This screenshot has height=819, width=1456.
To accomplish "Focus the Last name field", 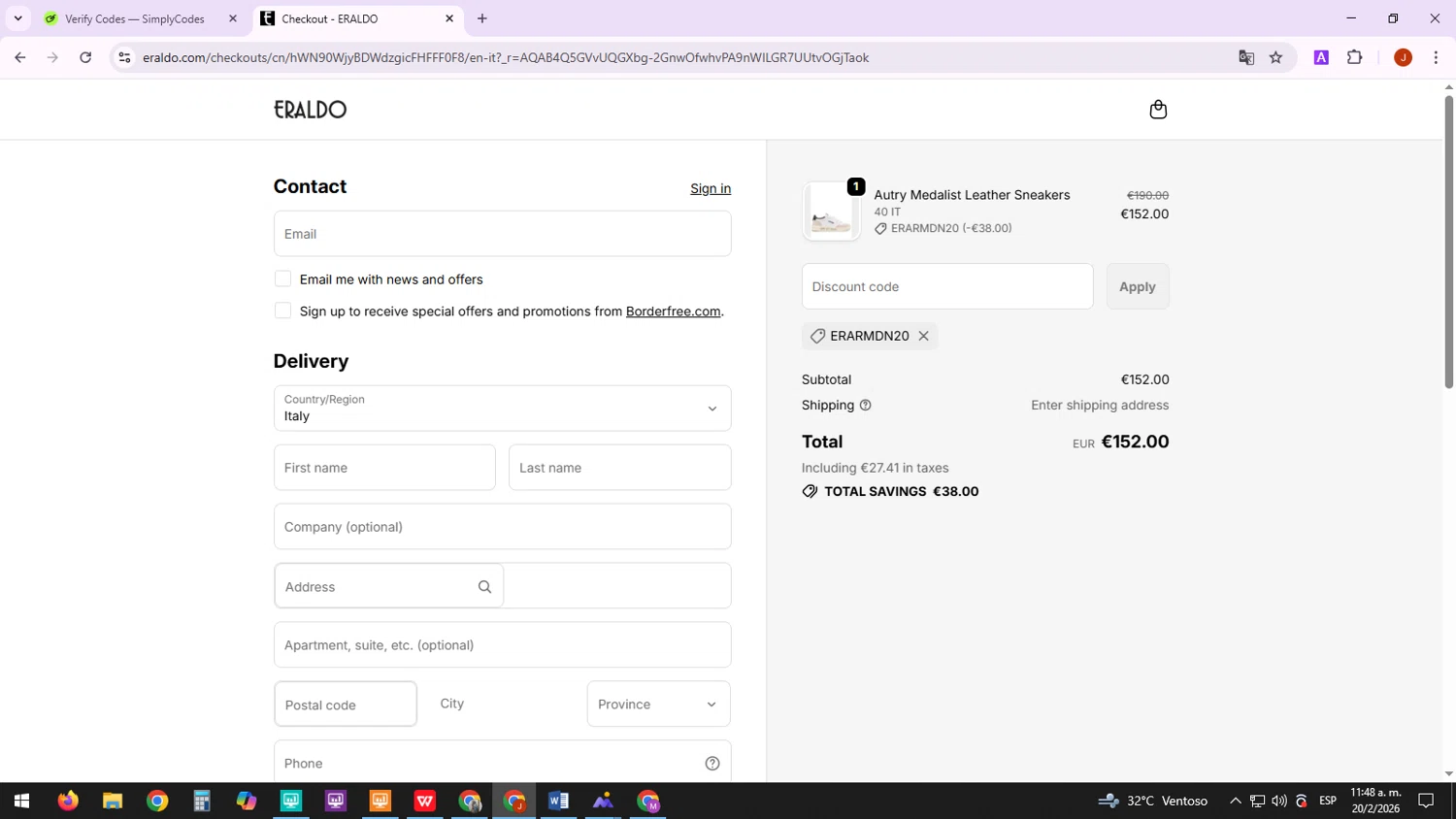I will tap(620, 468).
